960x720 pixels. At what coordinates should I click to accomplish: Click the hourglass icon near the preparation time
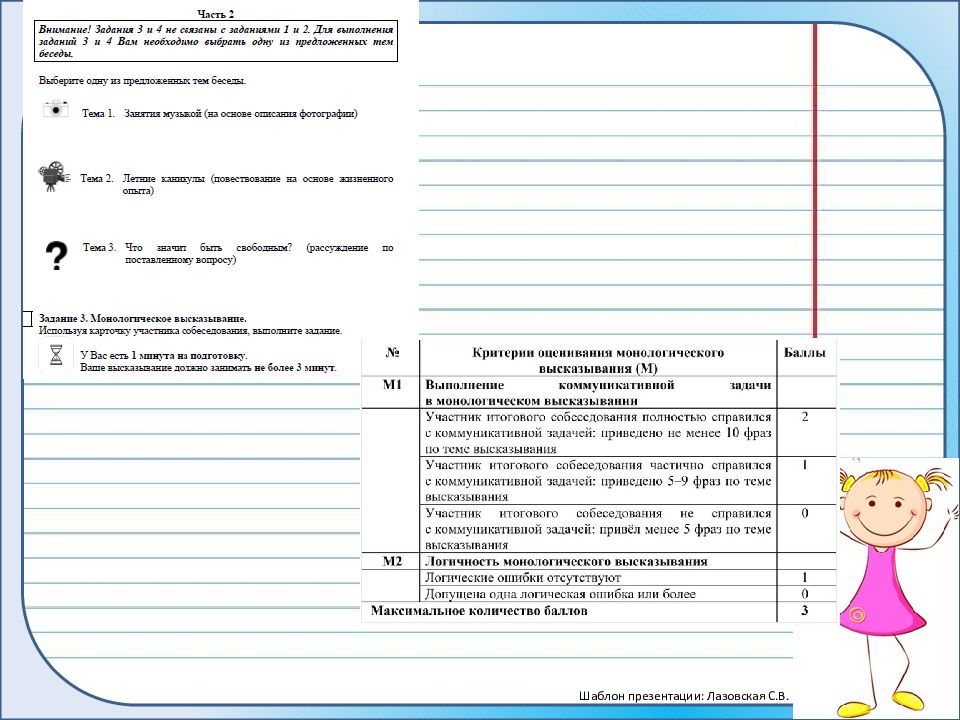tap(56, 355)
